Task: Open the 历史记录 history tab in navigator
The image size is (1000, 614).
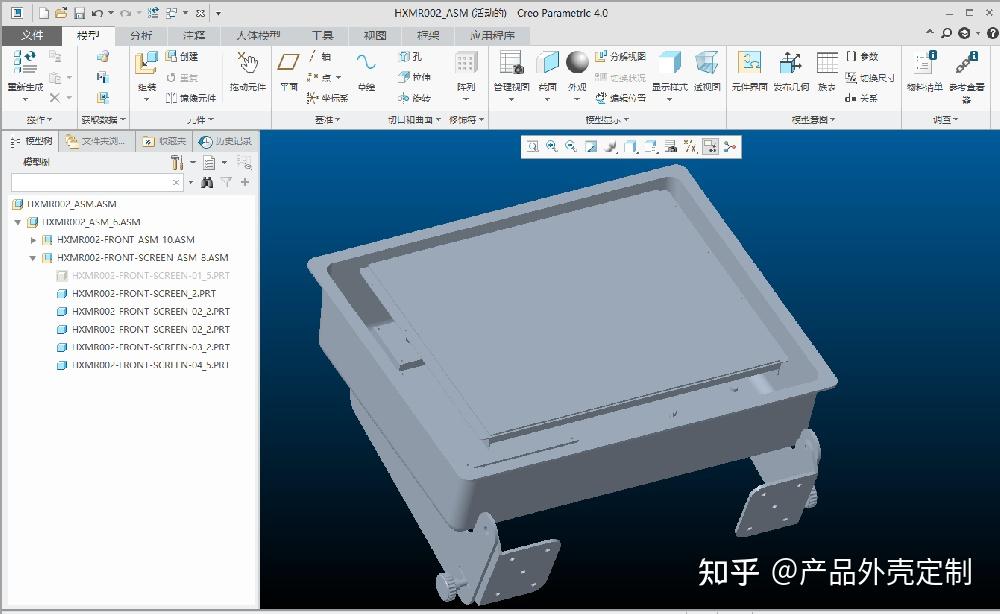Action: [x=225, y=141]
